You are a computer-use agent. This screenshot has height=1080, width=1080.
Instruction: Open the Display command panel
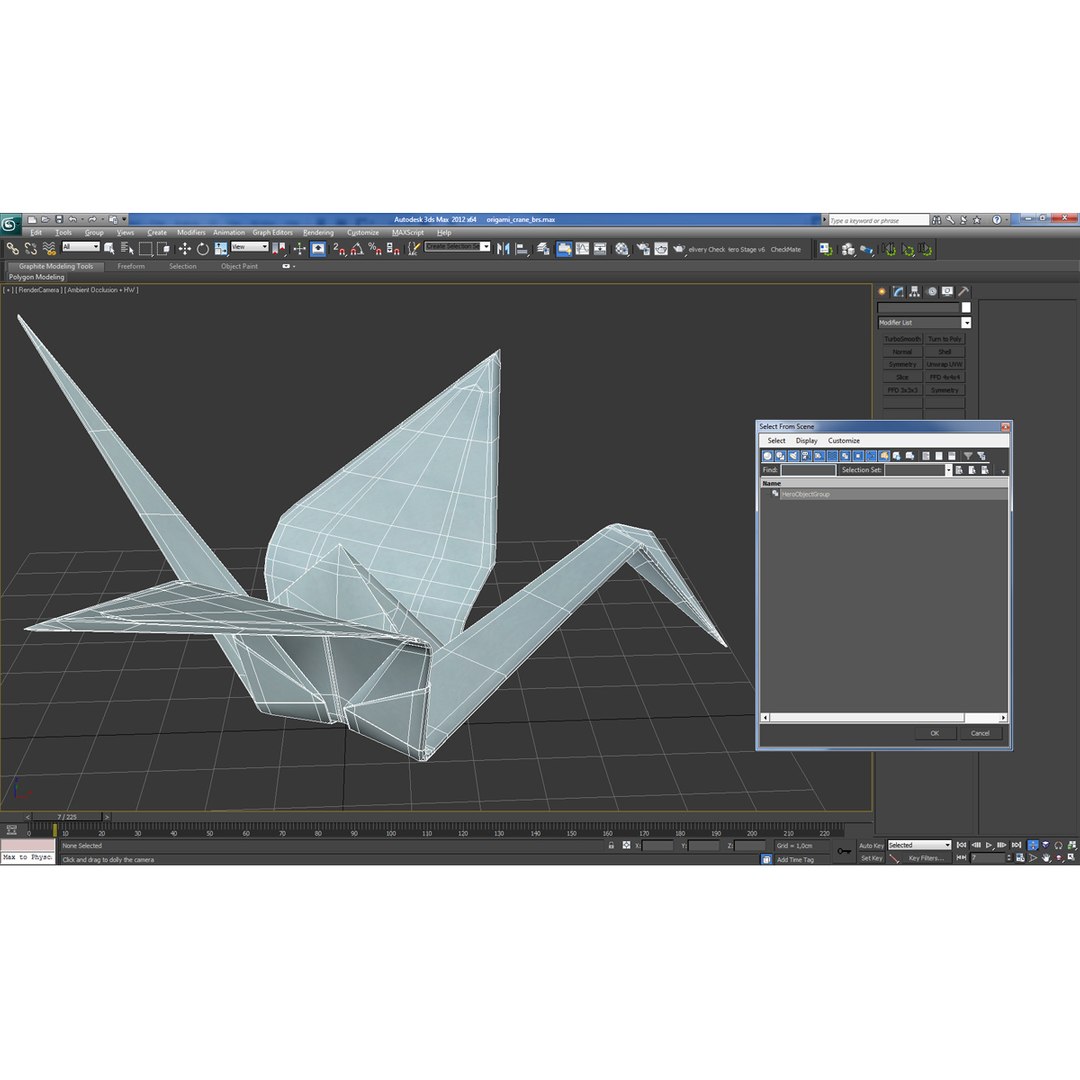(x=948, y=291)
